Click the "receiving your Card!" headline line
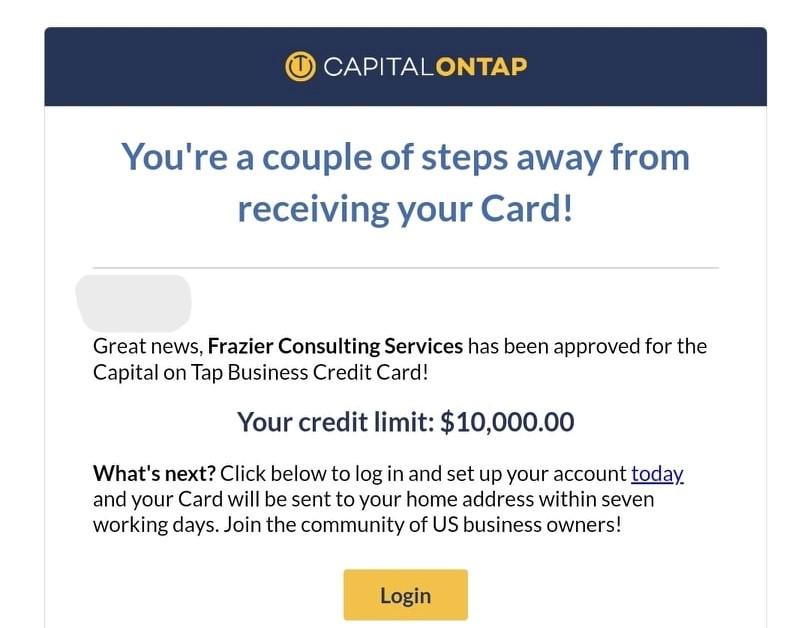 coord(405,208)
